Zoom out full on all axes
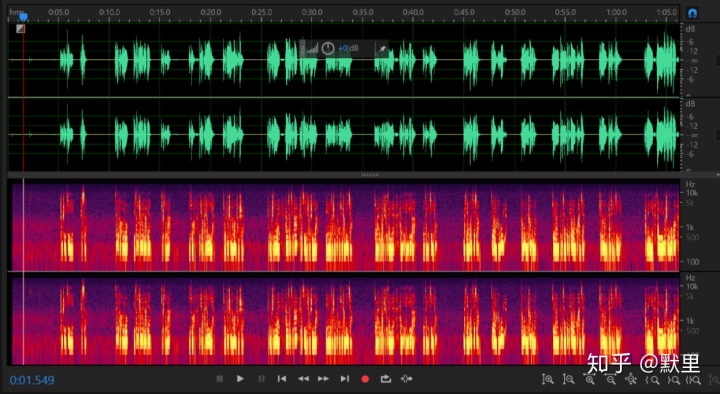720x394 pixels. point(631,379)
